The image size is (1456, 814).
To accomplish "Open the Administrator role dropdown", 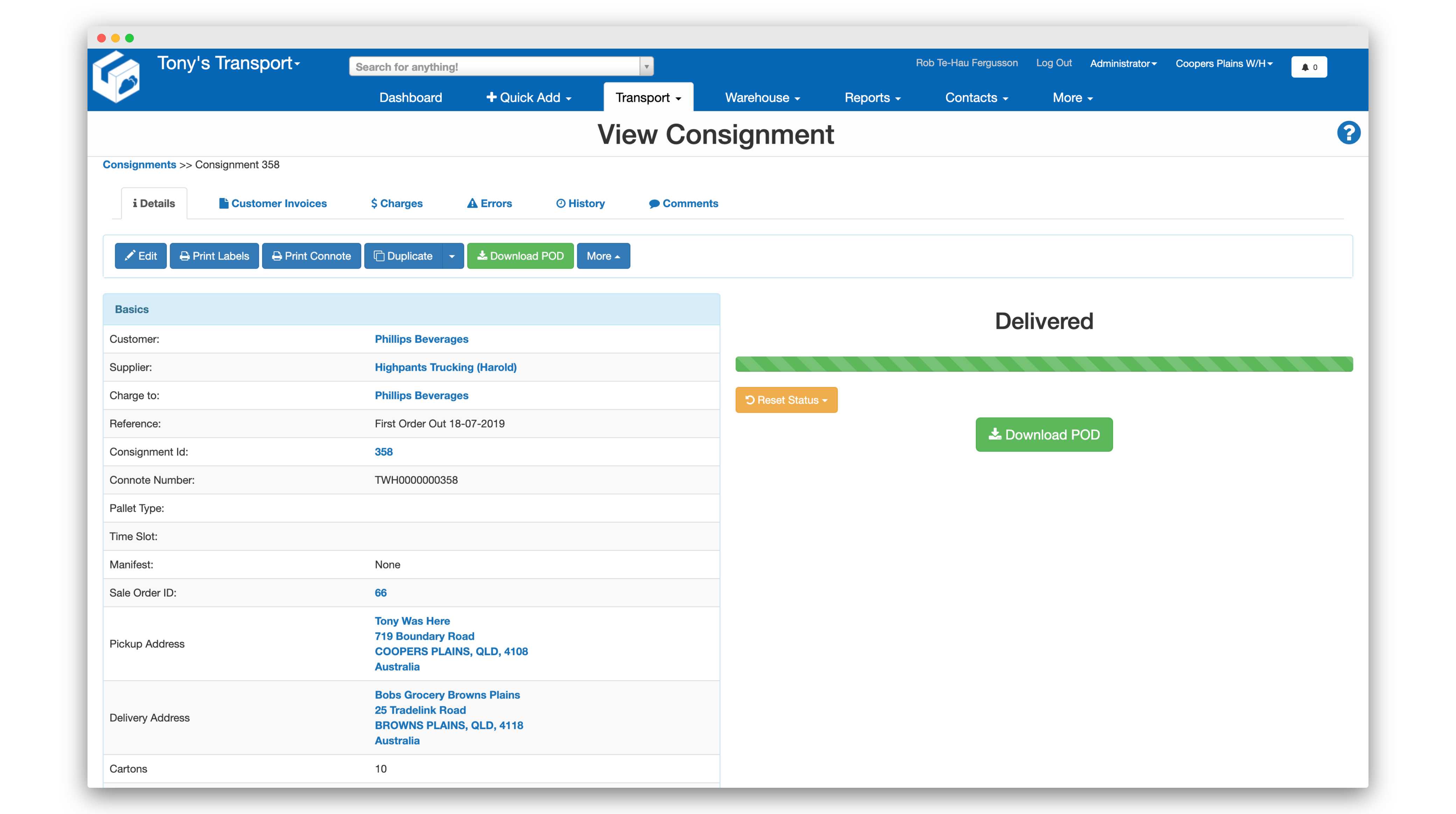I will 1123,63.
